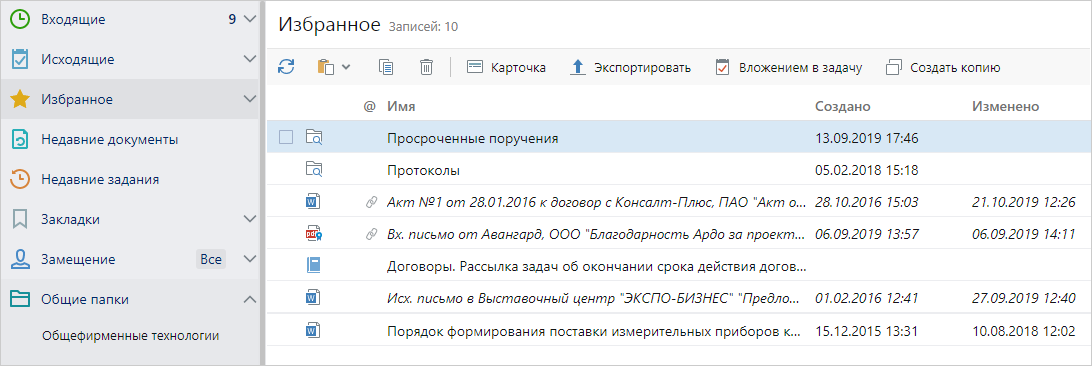The height and width of the screenshot is (366, 1092).
Task: Click the trash delete icon
Action: (426, 67)
